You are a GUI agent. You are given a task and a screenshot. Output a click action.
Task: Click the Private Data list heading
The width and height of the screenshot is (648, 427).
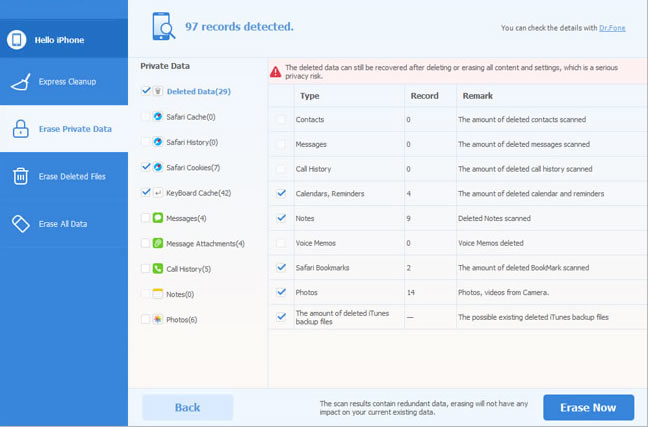click(x=165, y=66)
